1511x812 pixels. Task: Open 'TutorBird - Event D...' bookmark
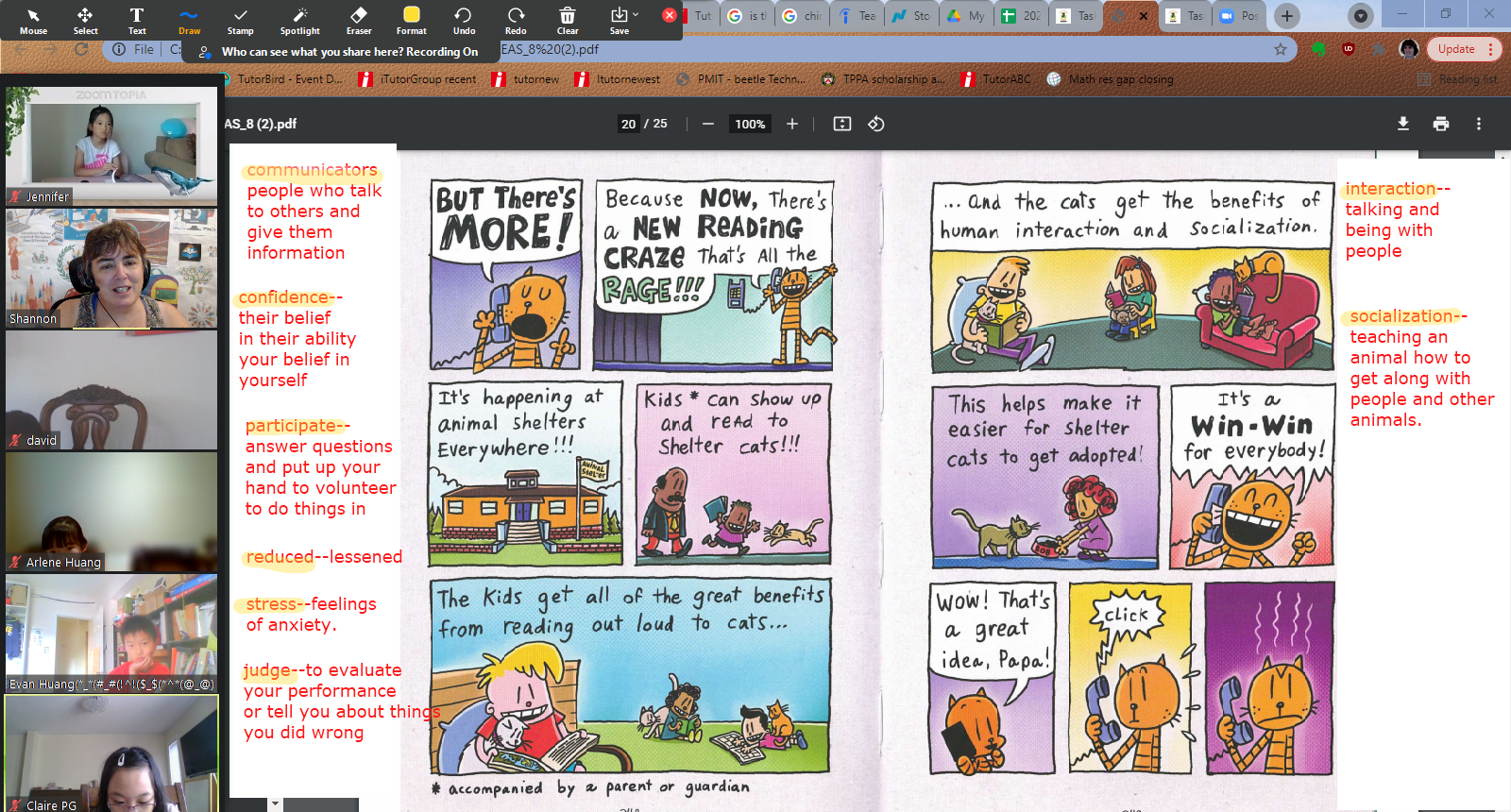tap(280, 79)
